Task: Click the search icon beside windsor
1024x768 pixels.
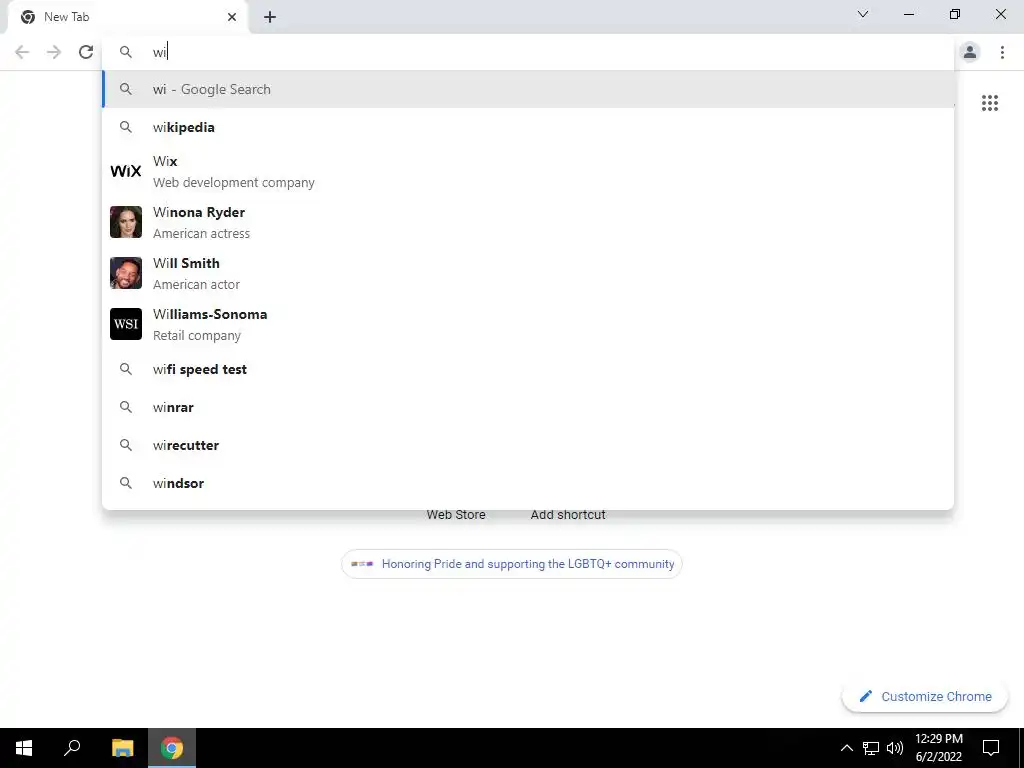Action: (x=125, y=483)
